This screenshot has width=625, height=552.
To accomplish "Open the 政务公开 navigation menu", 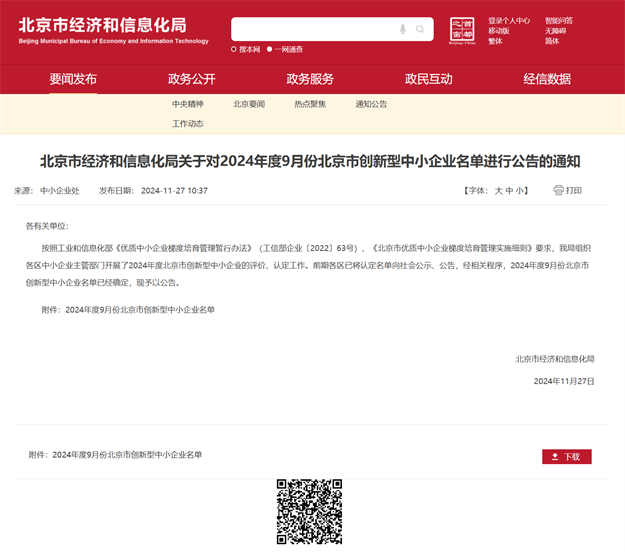I will [191, 79].
